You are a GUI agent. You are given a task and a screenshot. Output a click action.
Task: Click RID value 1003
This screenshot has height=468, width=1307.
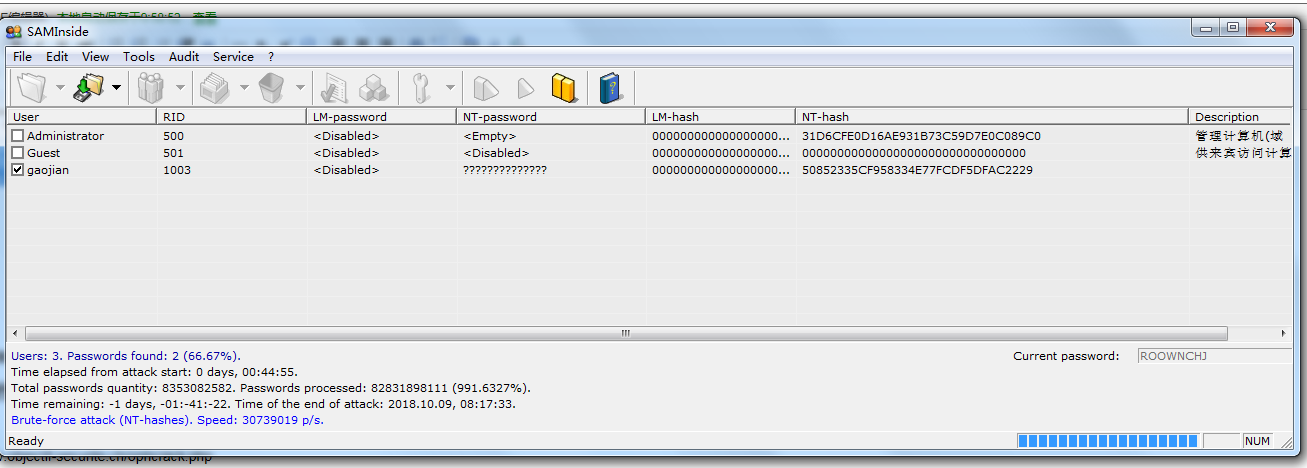click(x=177, y=170)
